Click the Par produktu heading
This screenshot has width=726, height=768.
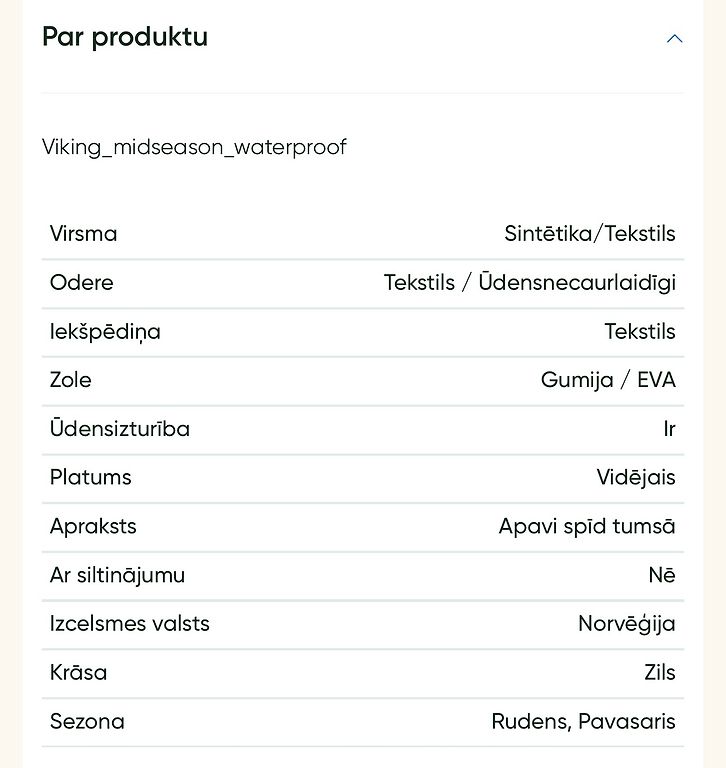(125, 37)
